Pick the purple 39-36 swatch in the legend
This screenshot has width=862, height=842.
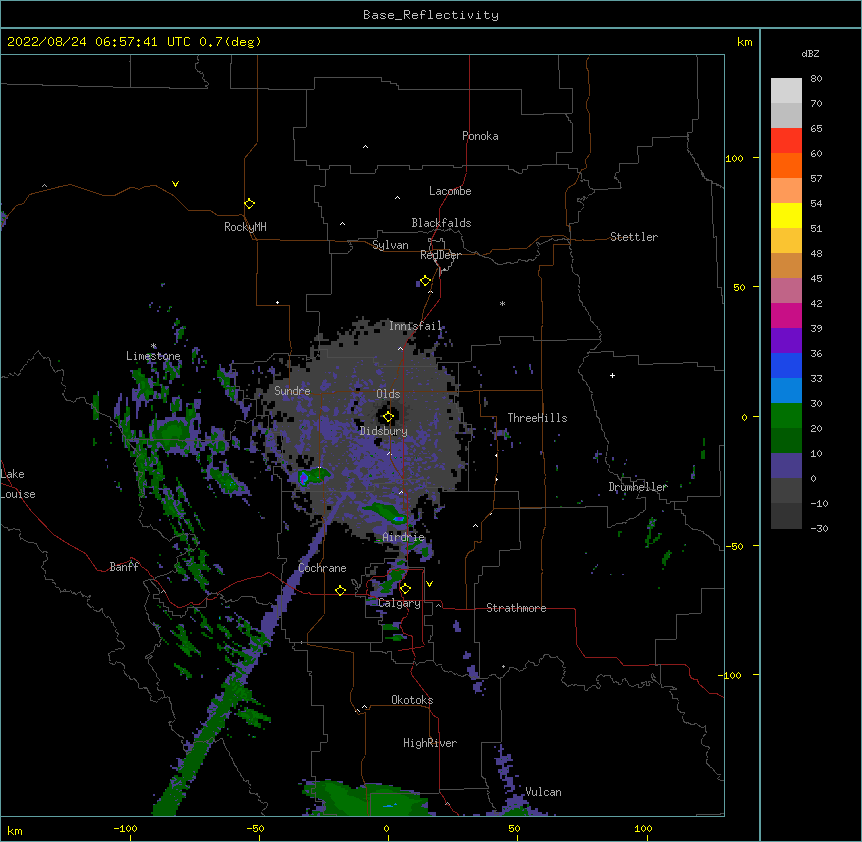point(786,341)
